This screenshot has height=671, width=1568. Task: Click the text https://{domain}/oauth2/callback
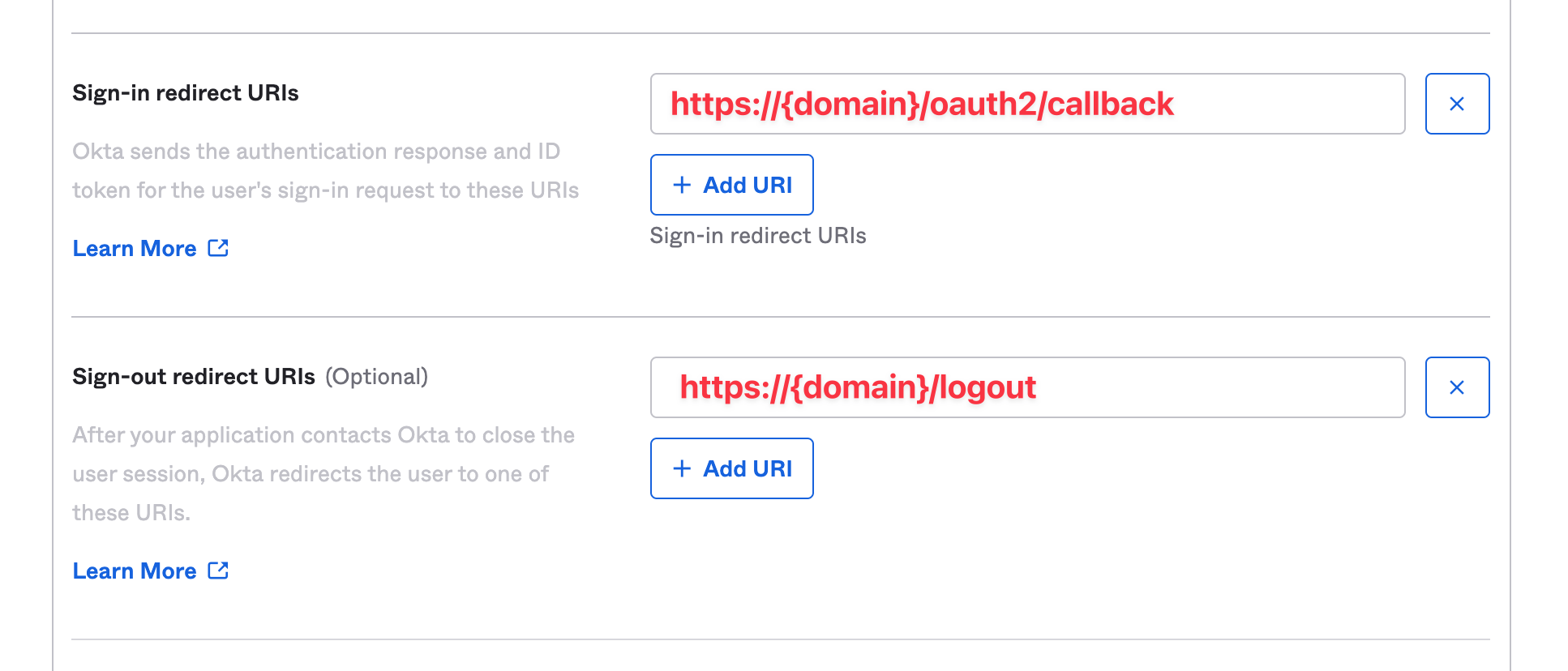tap(922, 104)
